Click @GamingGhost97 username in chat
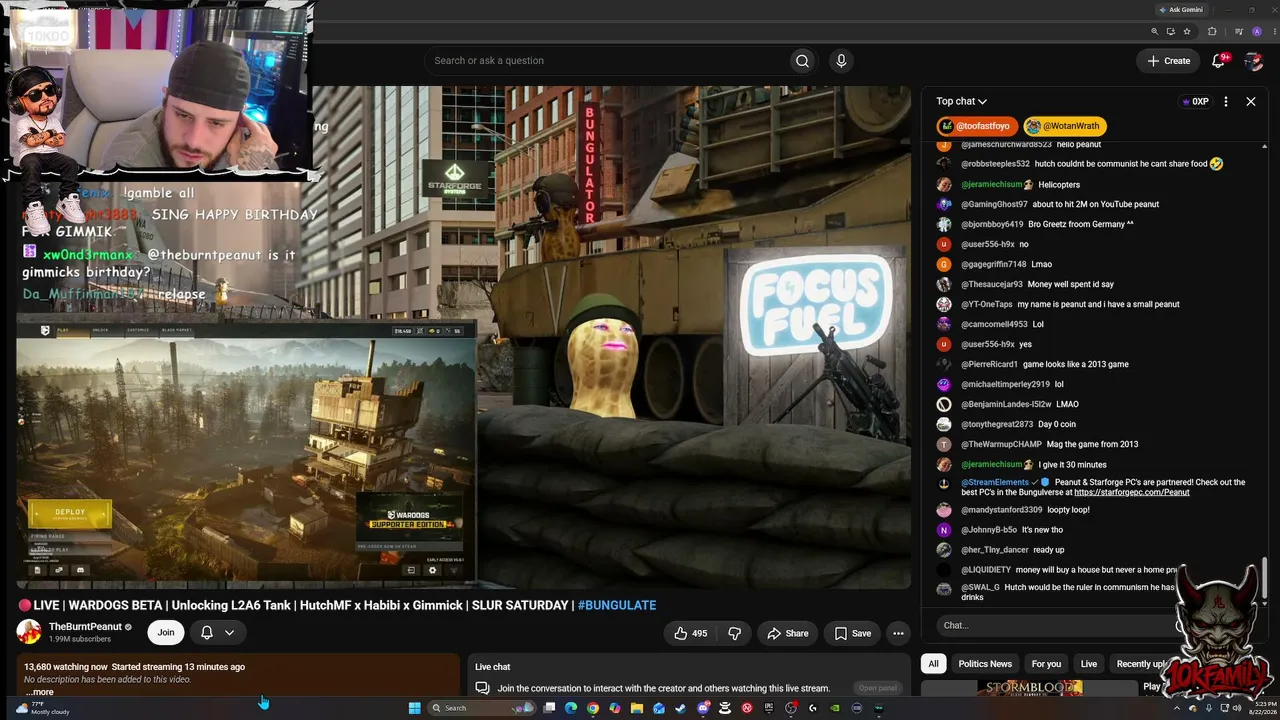 [994, 204]
